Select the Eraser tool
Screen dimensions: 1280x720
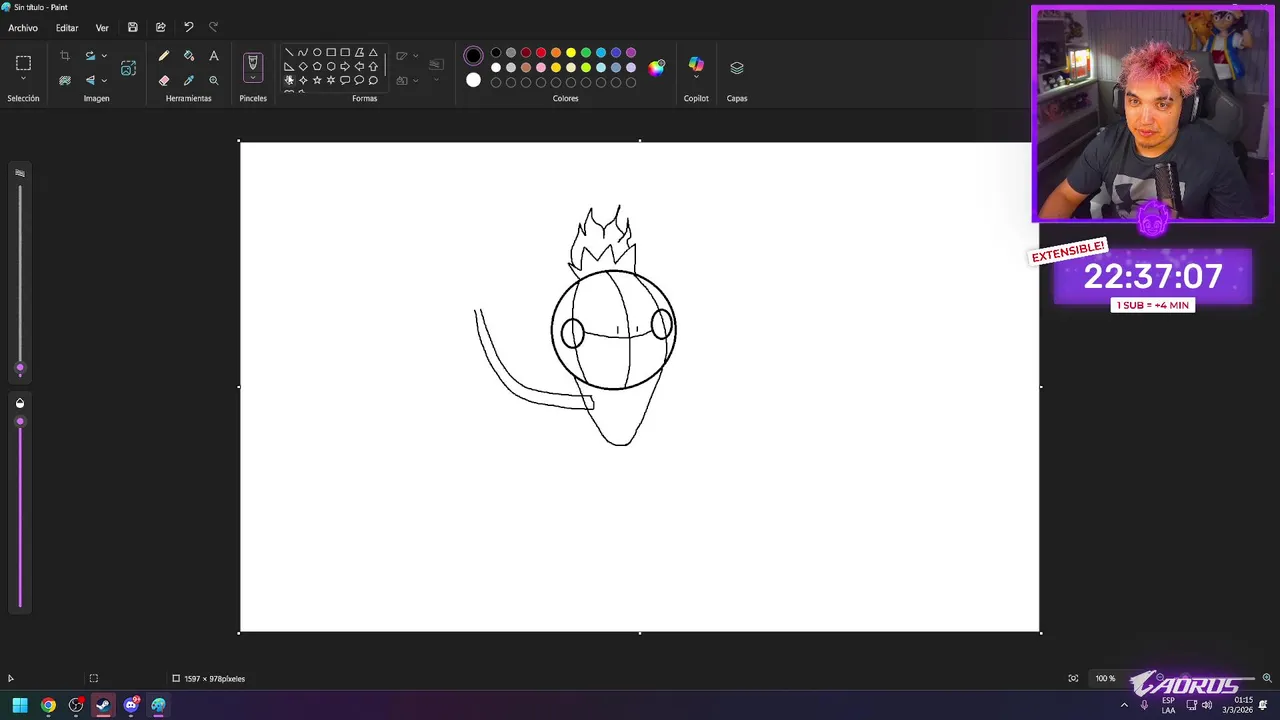164,80
